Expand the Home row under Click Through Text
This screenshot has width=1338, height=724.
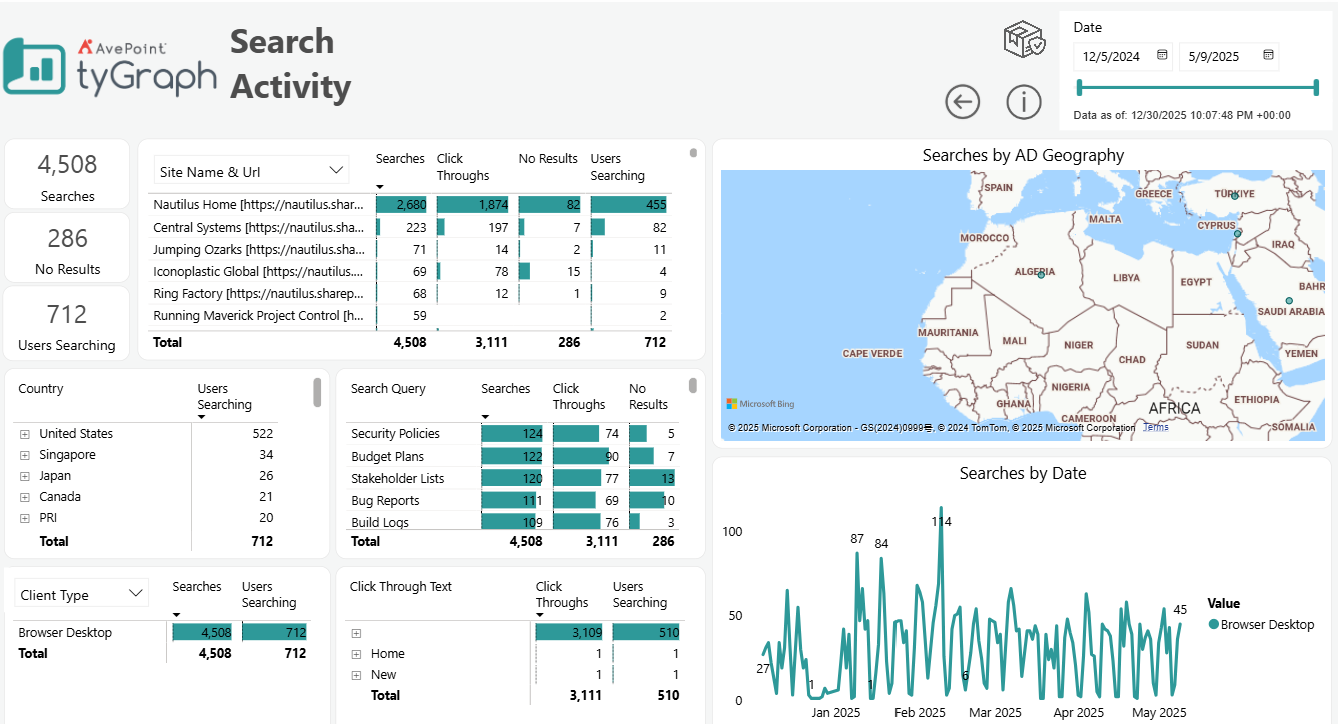[356, 653]
